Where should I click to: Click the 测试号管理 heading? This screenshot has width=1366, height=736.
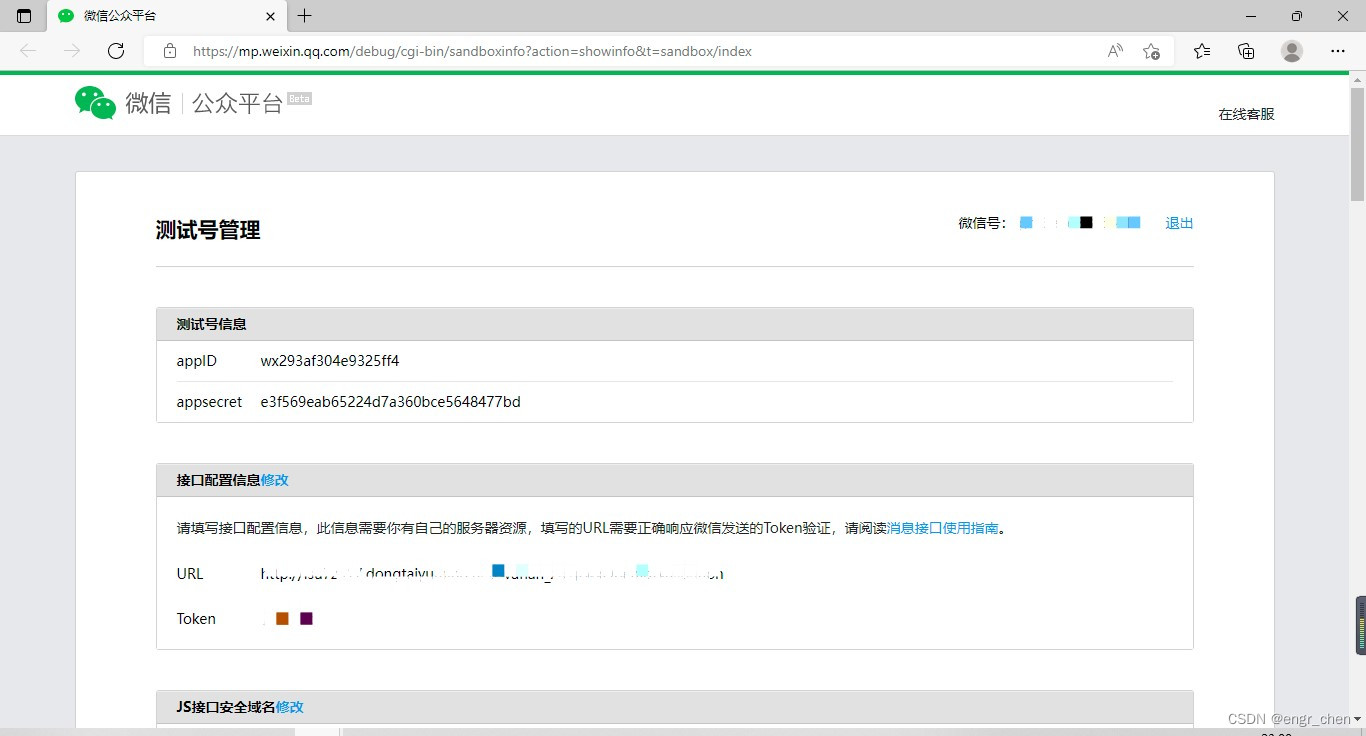pos(208,230)
